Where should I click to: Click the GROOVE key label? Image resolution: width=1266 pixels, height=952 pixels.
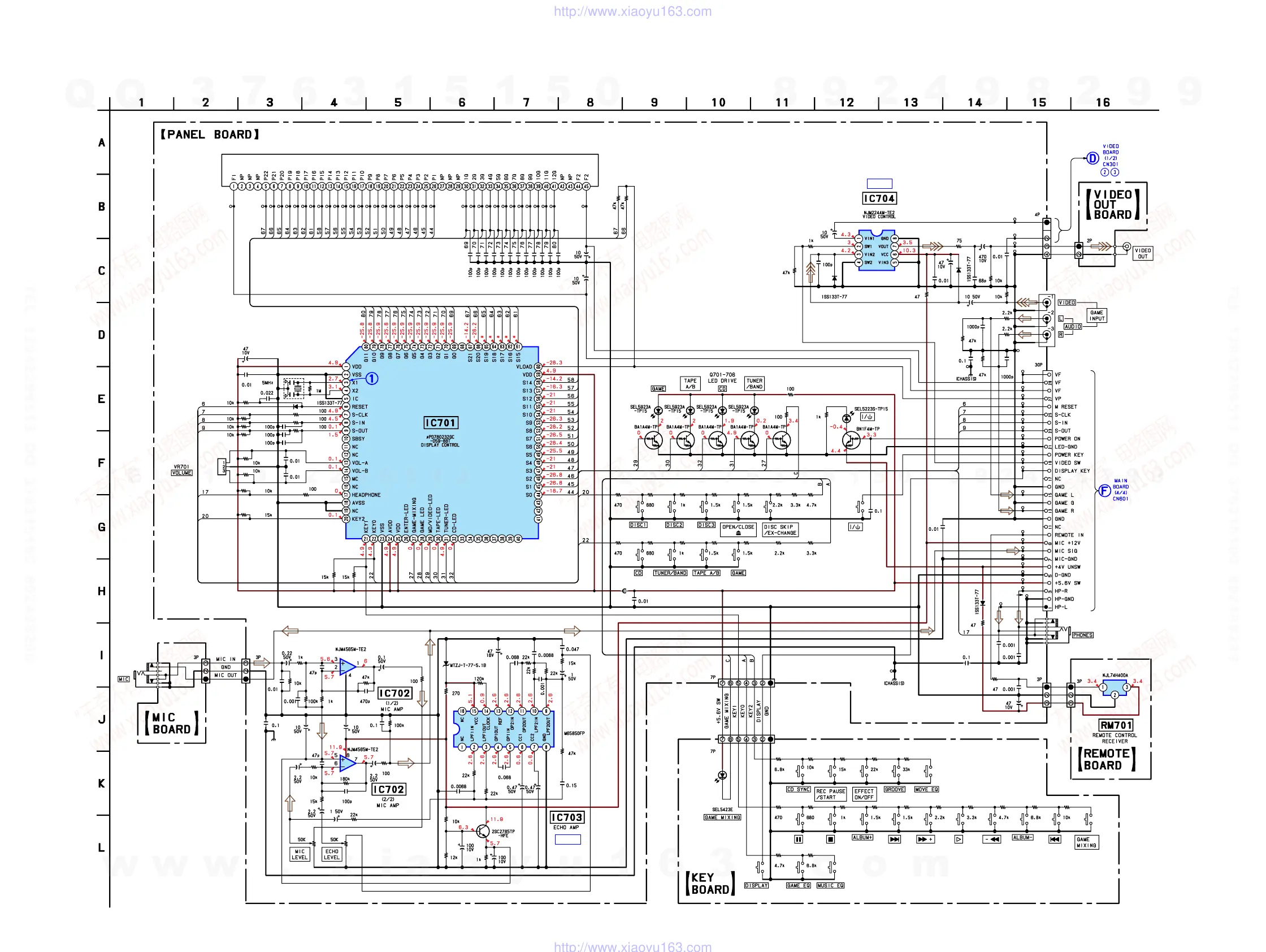coord(895,789)
